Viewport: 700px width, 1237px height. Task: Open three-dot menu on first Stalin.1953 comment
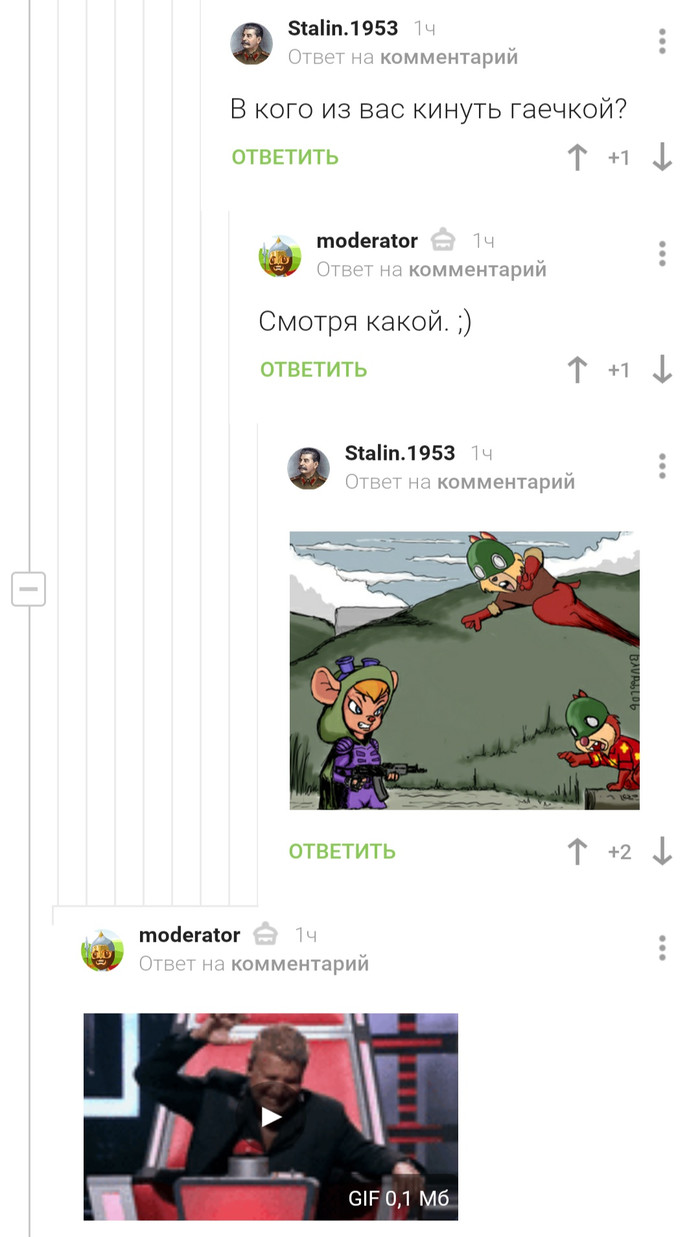tap(662, 41)
